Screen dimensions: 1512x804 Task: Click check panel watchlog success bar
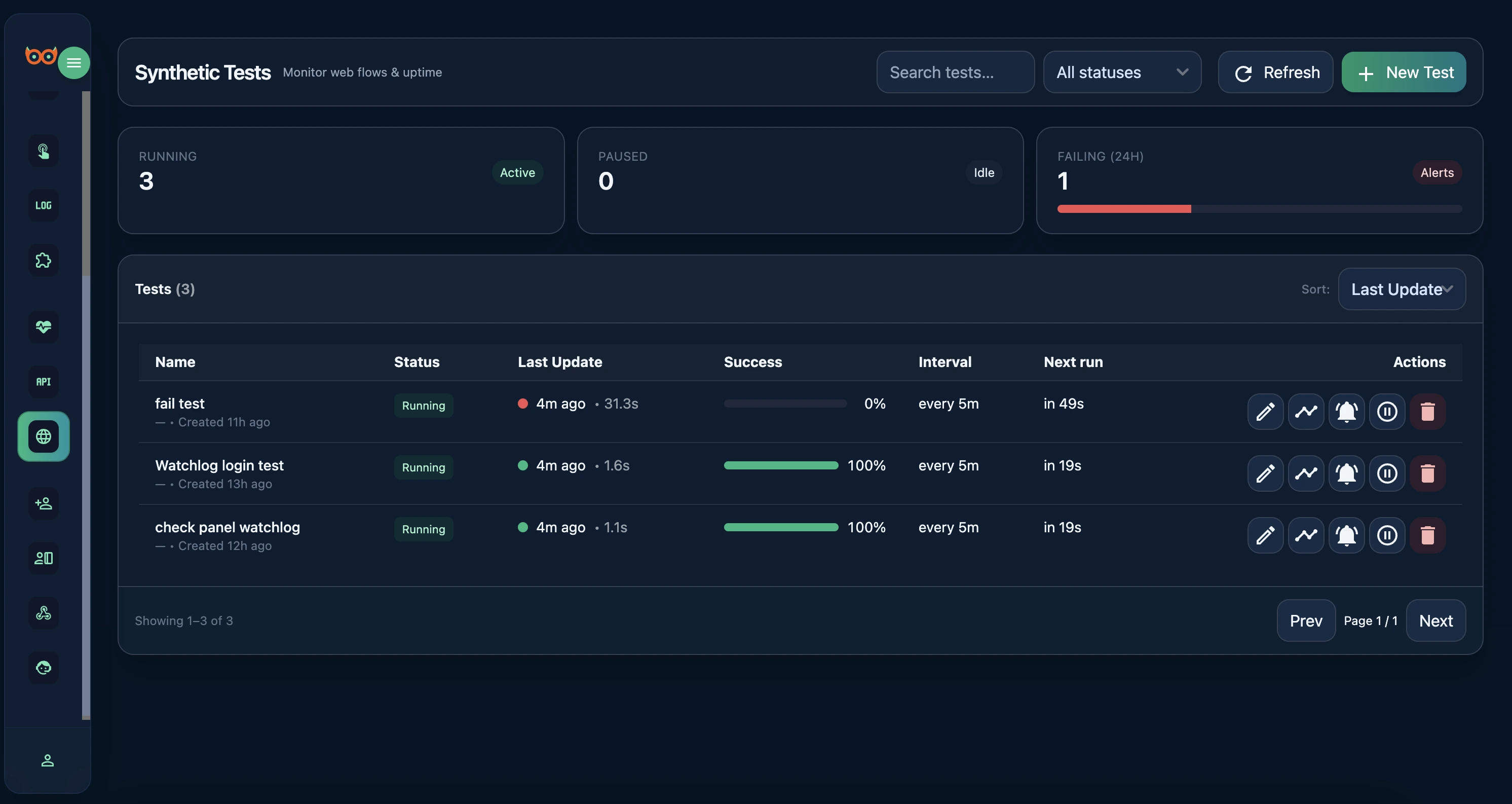coord(781,527)
